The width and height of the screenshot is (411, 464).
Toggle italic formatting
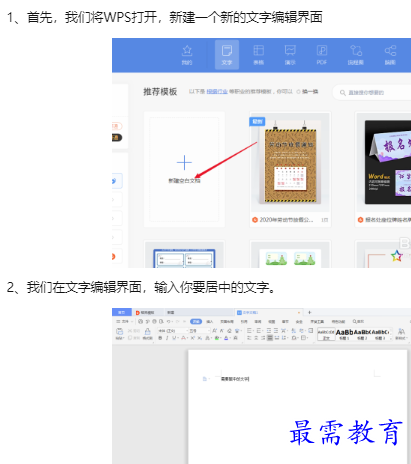[167, 338]
